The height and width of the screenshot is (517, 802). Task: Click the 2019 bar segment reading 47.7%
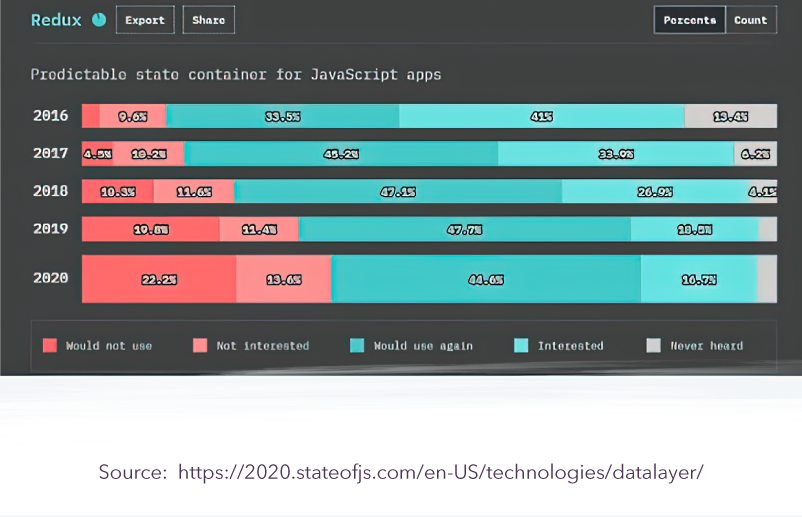[464, 229]
